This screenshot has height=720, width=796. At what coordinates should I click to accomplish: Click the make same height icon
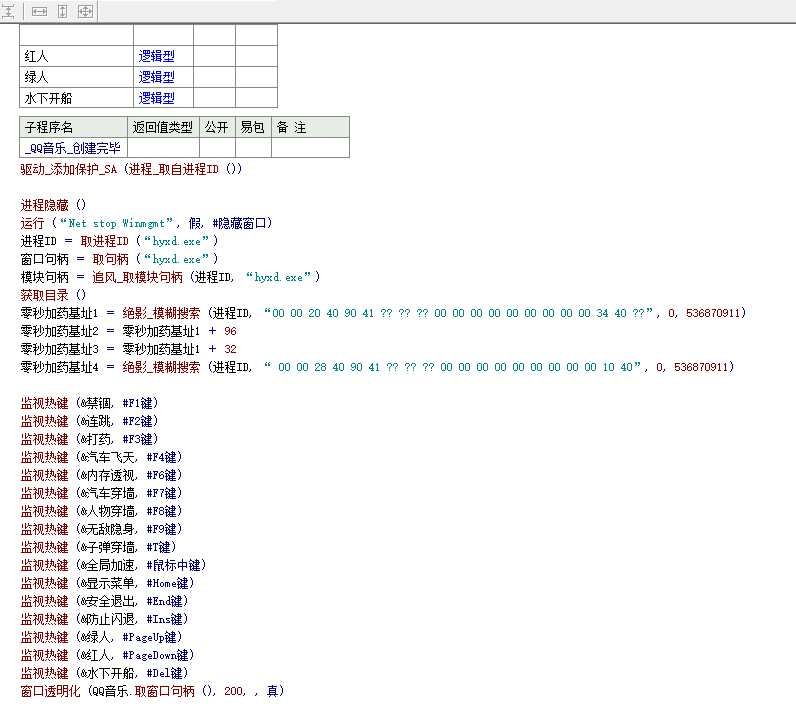coord(62,11)
